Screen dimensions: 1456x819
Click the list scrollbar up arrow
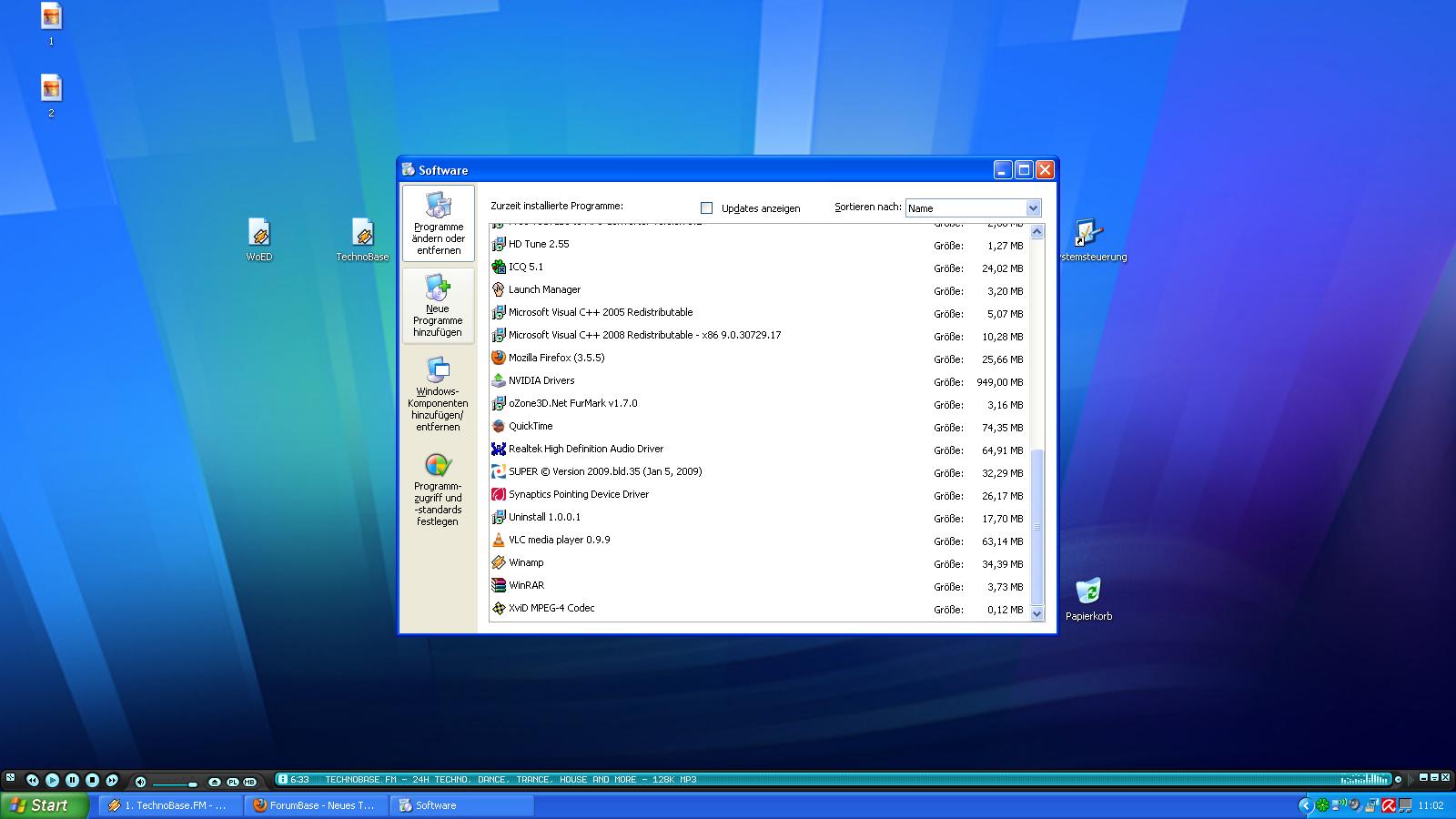[x=1036, y=232]
